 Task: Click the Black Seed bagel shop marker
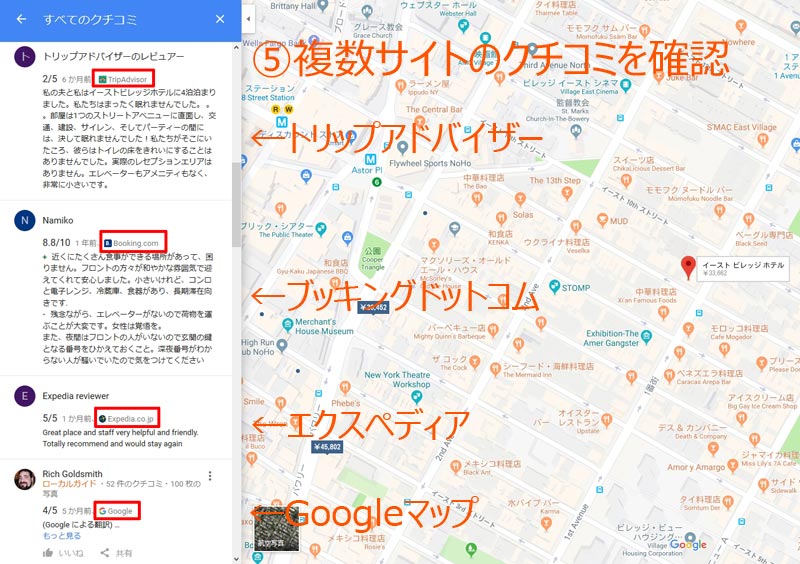point(748,220)
